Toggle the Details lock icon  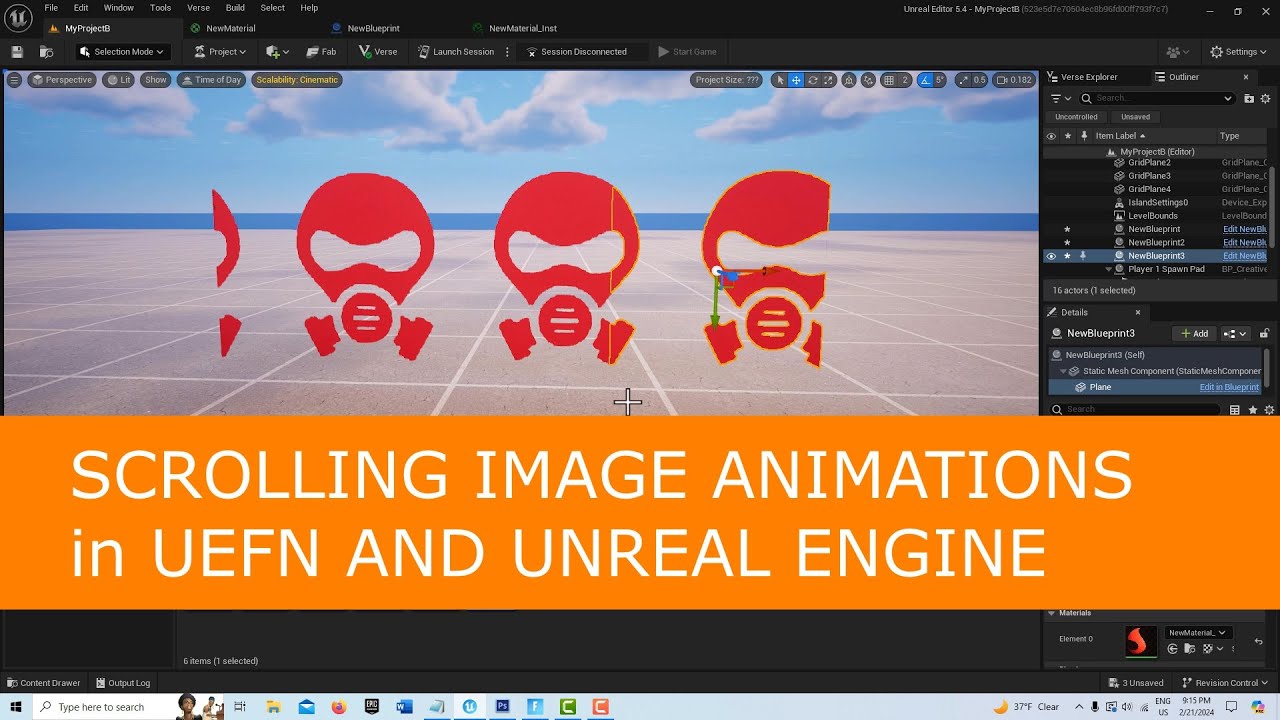[1264, 333]
